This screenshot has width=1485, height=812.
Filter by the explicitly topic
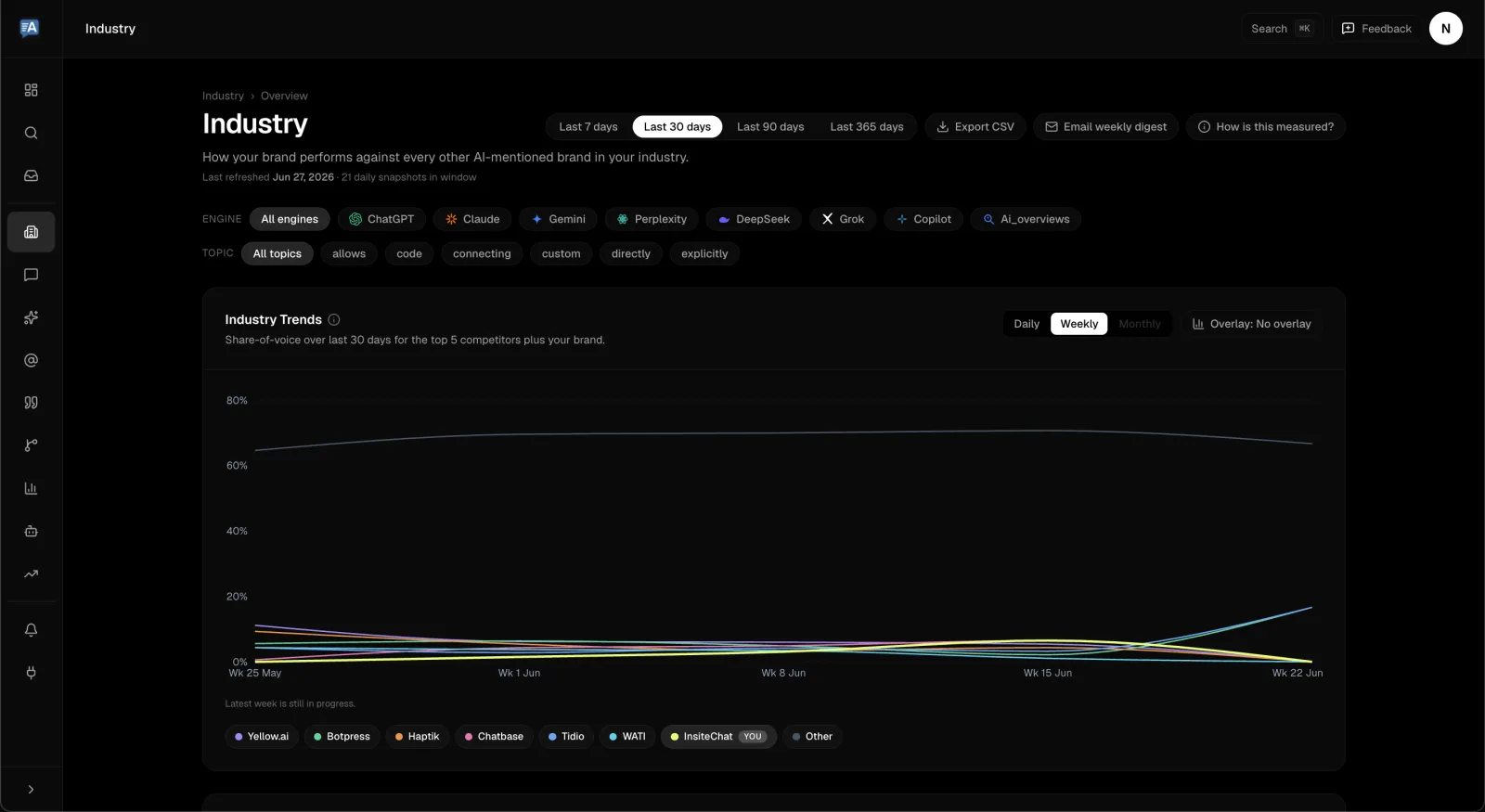coord(704,253)
